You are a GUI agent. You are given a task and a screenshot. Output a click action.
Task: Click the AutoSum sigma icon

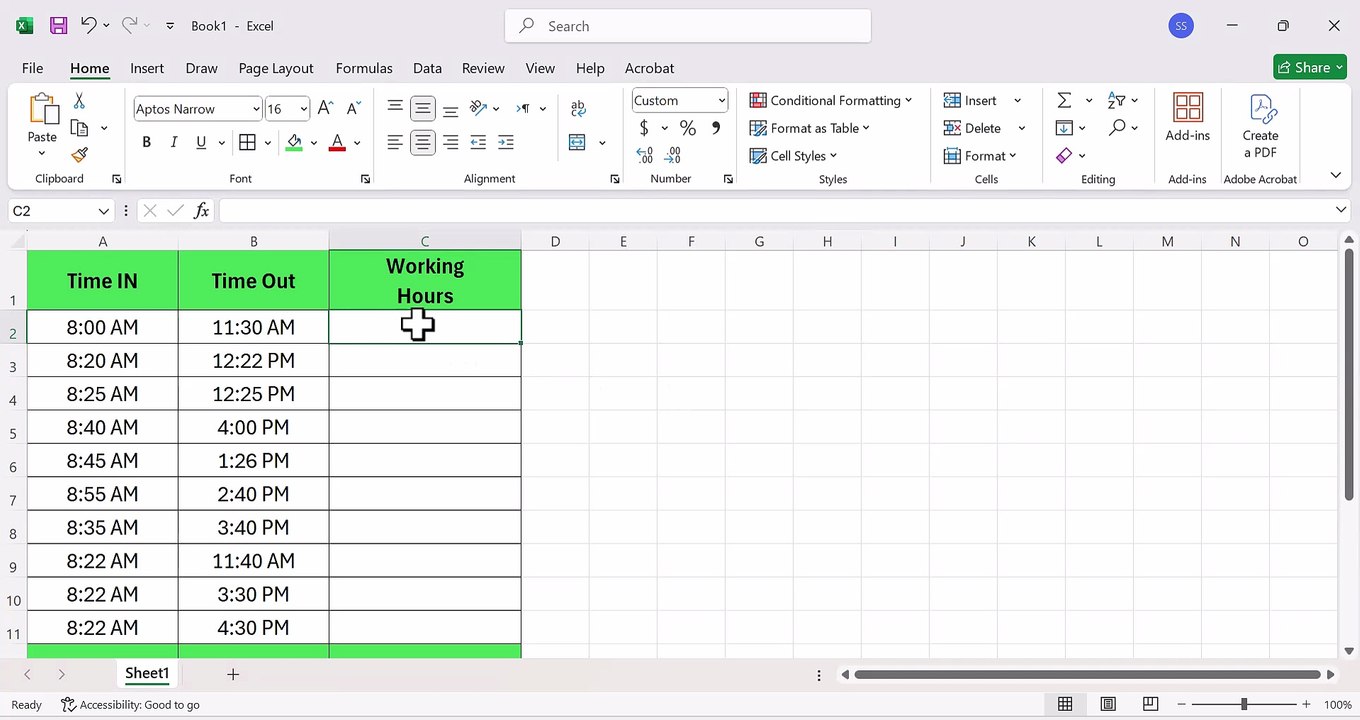click(1064, 100)
